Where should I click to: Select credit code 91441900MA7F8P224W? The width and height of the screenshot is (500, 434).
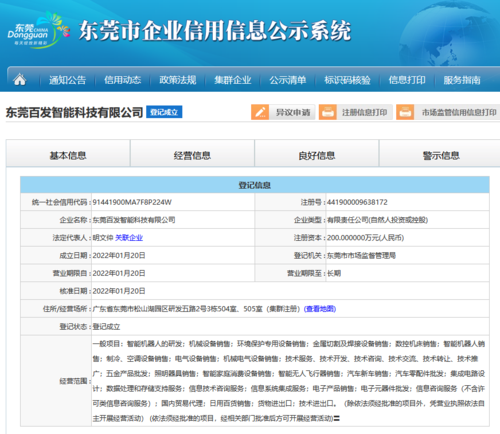[x=132, y=202]
